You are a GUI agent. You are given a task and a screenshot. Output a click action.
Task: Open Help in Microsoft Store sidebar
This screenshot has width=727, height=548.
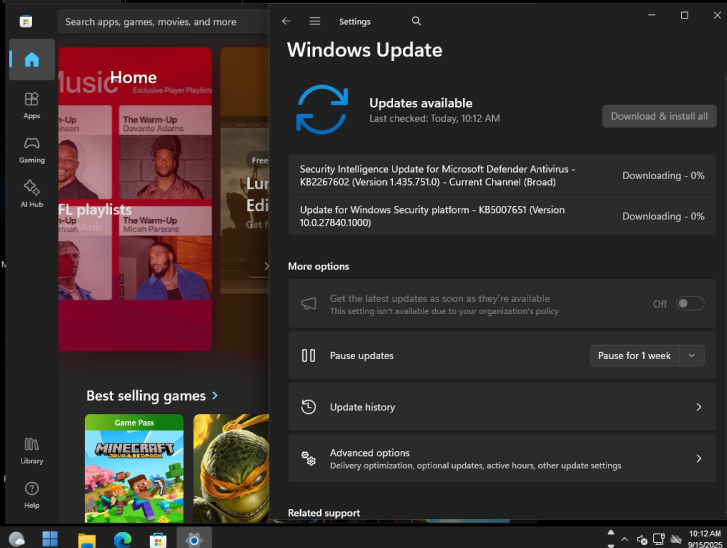pos(32,495)
